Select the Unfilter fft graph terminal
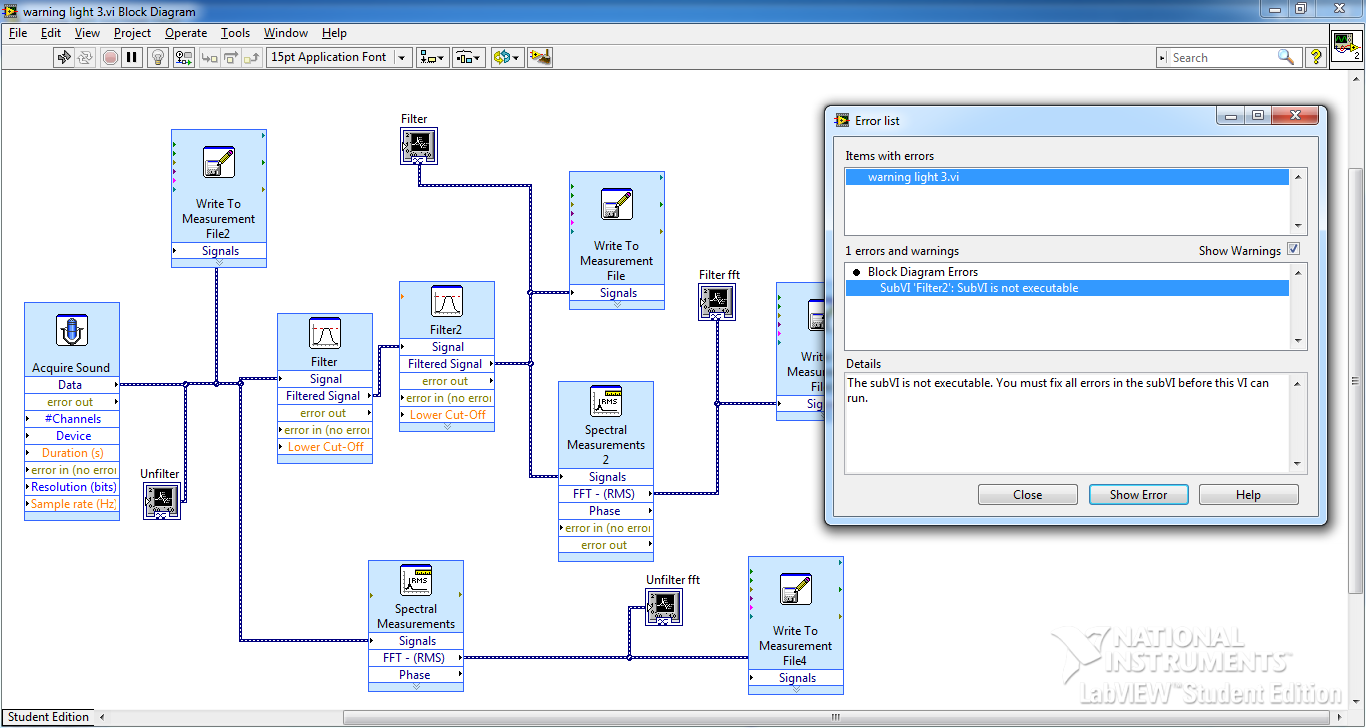The width and height of the screenshot is (1366, 728). (664, 607)
